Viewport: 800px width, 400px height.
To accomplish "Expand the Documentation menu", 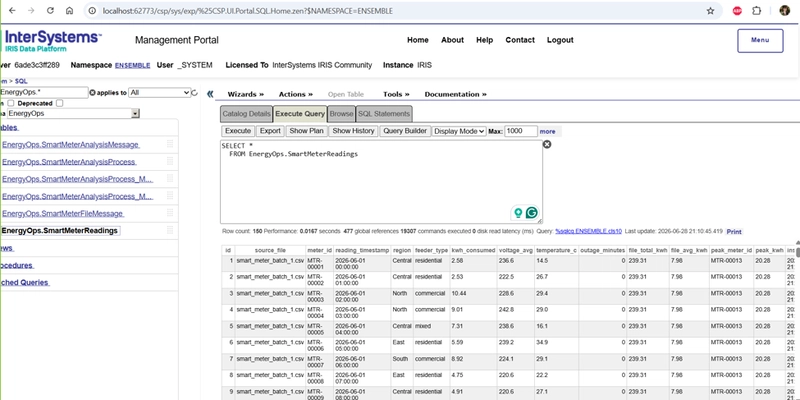I will 456,94.
